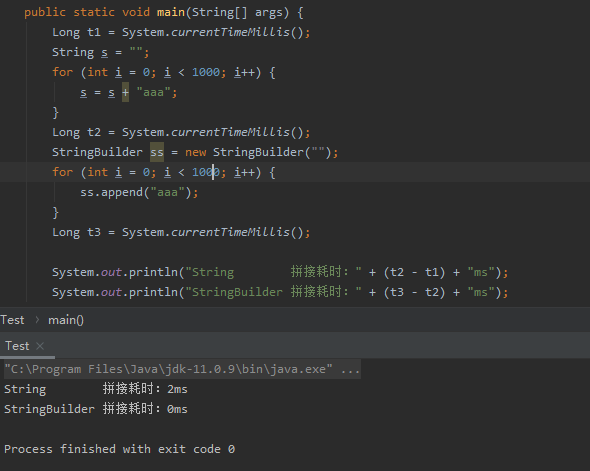Click the 'Long t1' declaration line

[181, 32]
